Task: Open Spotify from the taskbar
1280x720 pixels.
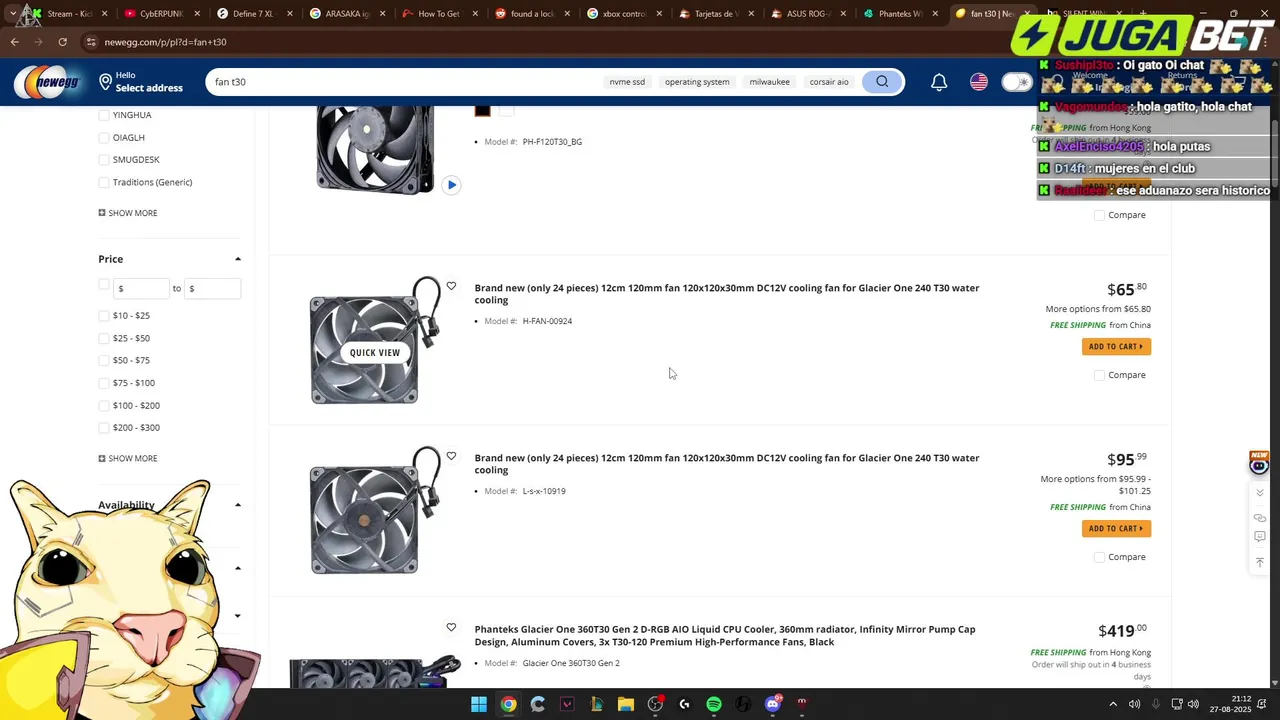Action: pos(713,705)
